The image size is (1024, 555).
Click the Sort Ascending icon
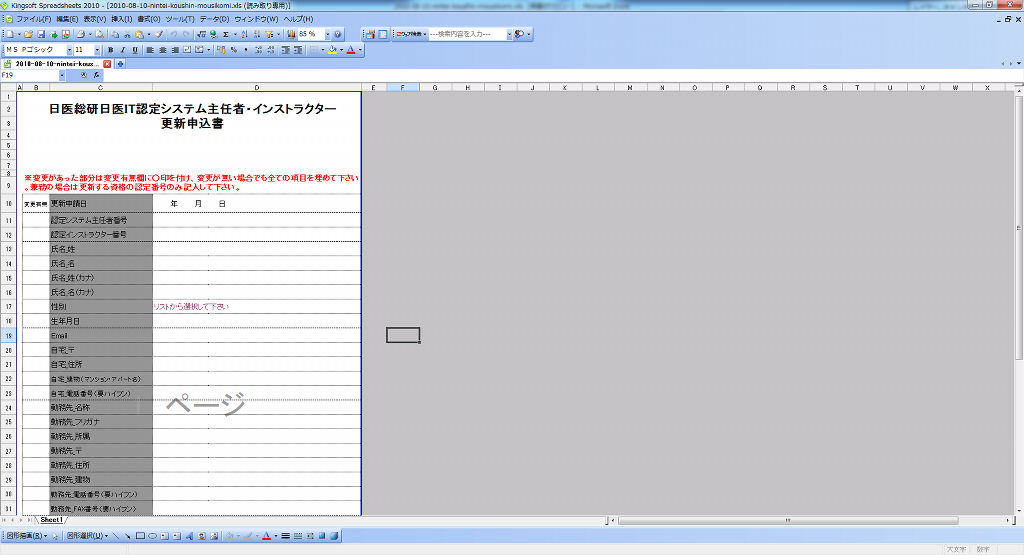pos(244,35)
